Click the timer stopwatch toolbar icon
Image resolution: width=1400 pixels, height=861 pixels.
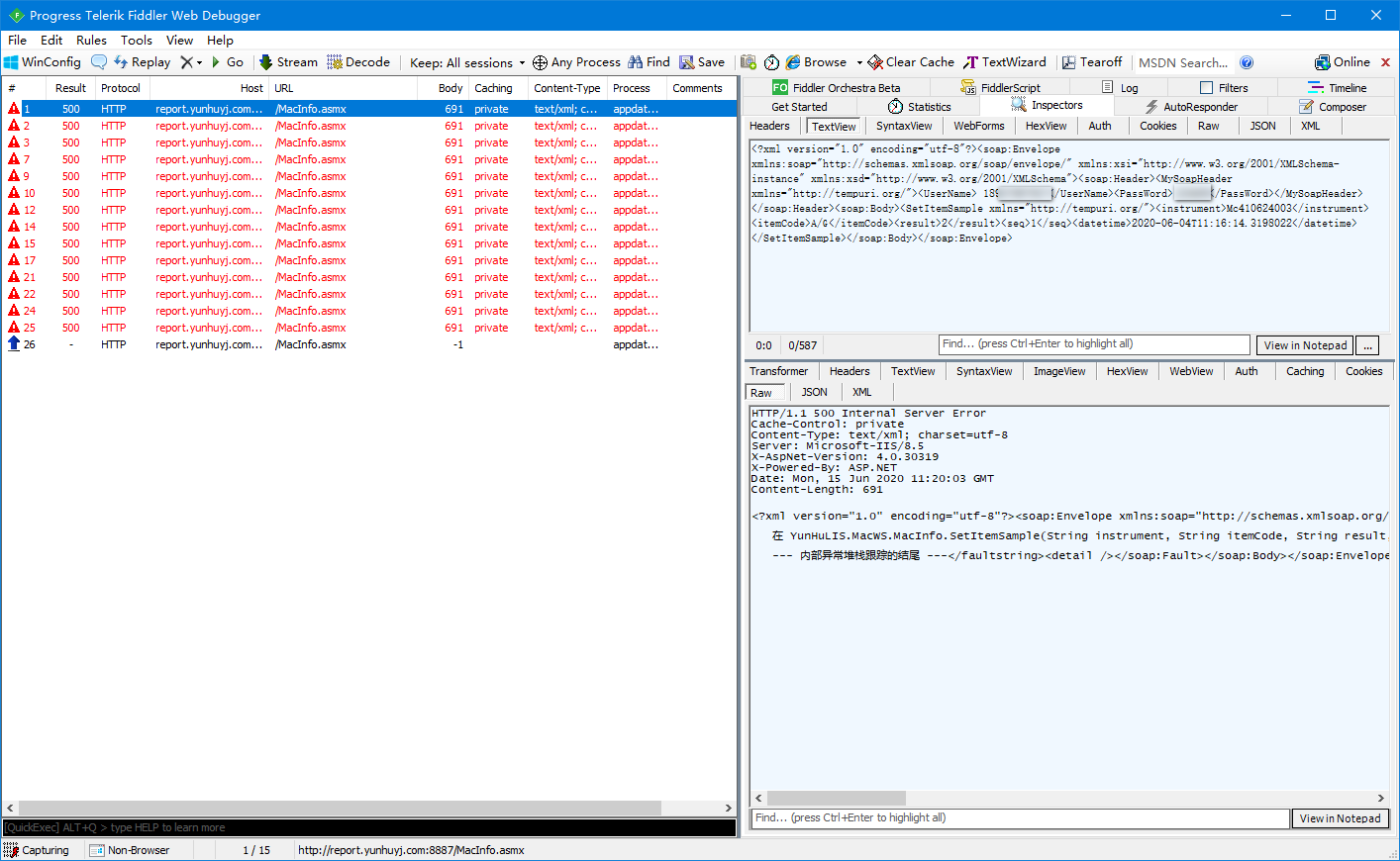(771, 62)
